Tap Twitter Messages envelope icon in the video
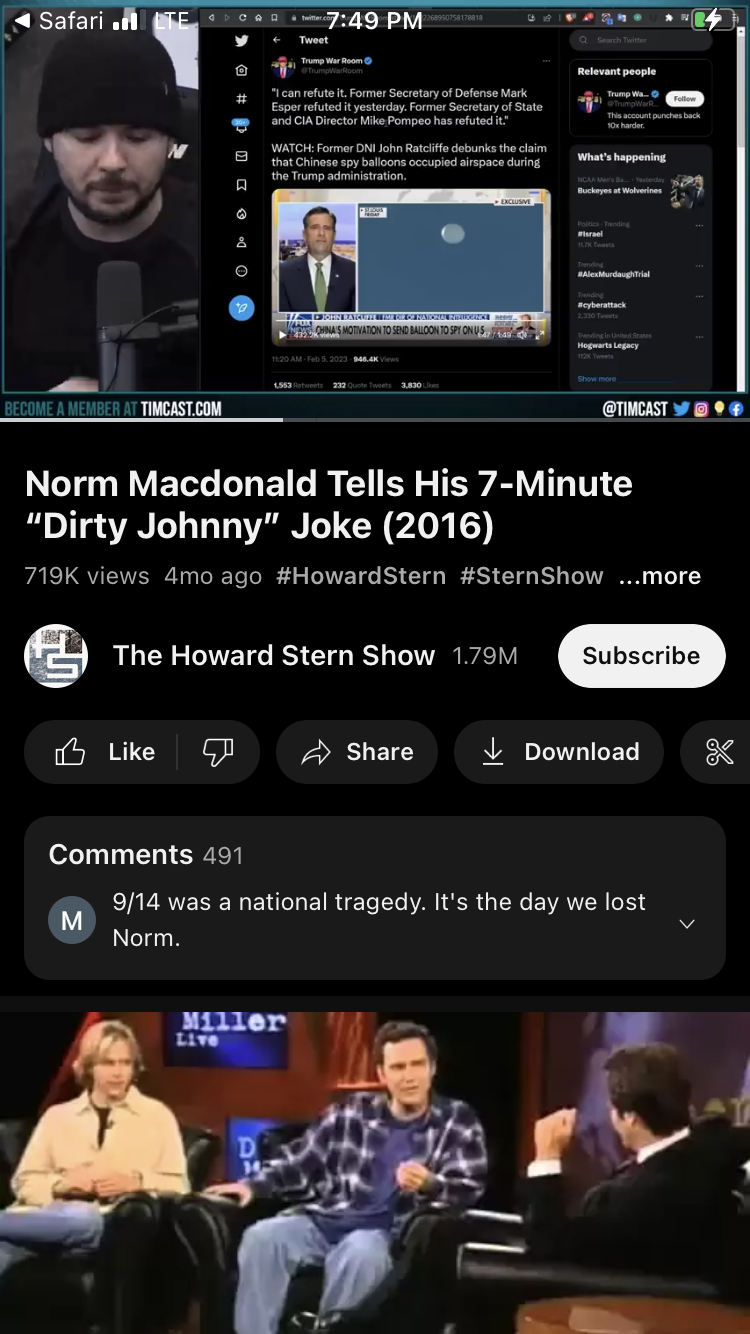 (x=241, y=157)
